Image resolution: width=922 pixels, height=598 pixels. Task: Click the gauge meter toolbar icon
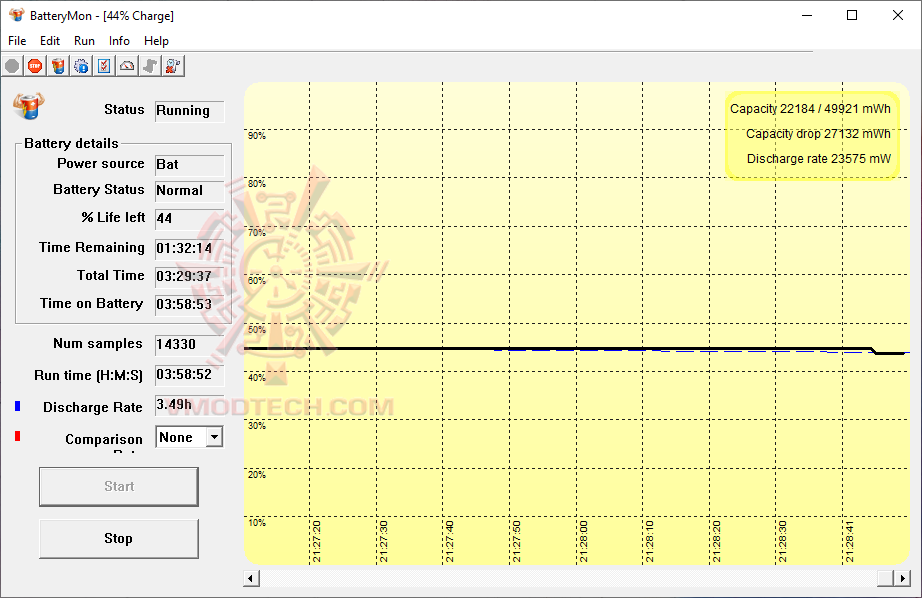point(127,66)
